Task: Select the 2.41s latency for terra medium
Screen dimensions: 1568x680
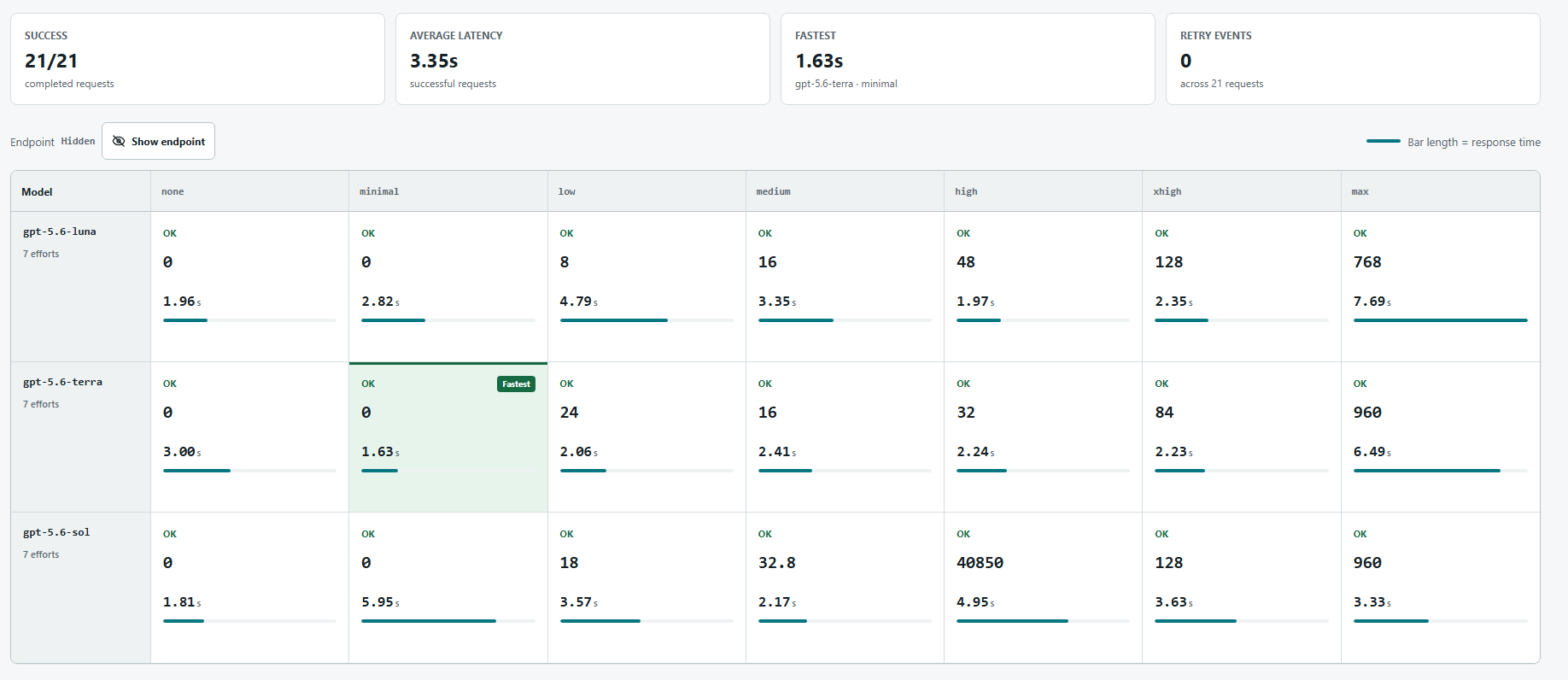Action: tap(777, 452)
